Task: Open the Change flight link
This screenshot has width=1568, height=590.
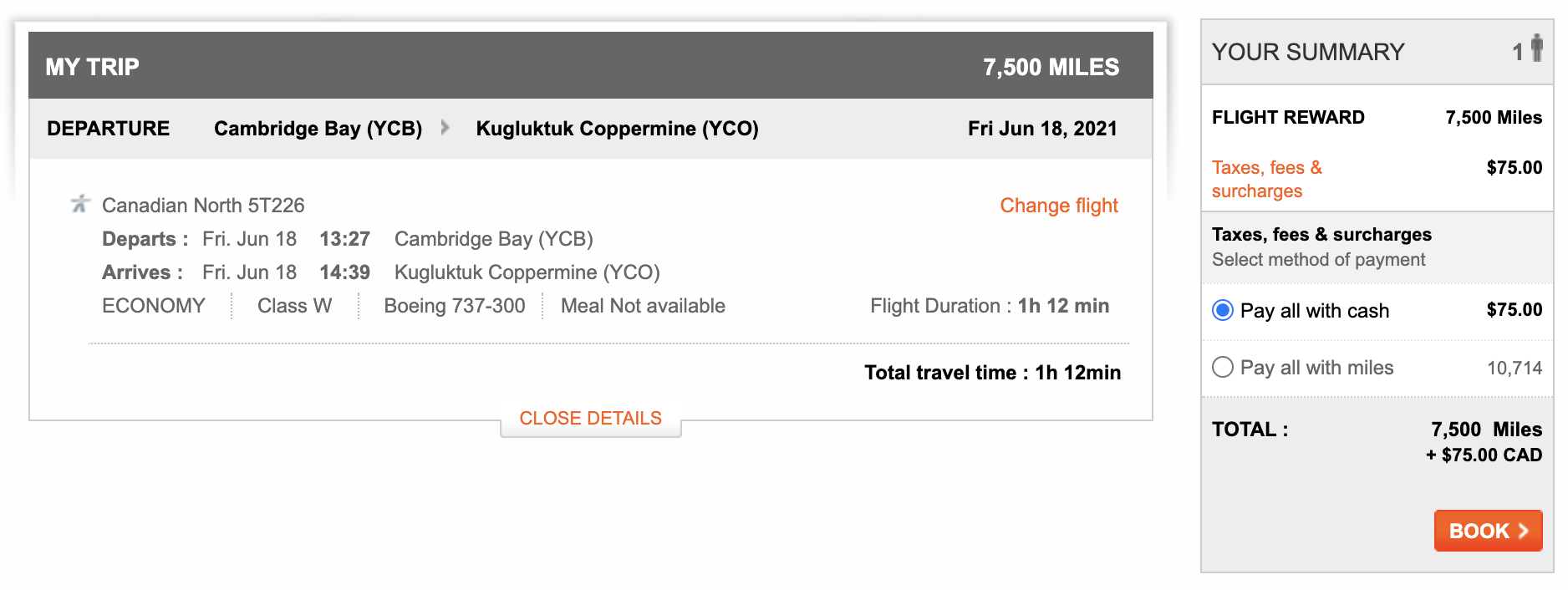Action: pos(1058,206)
